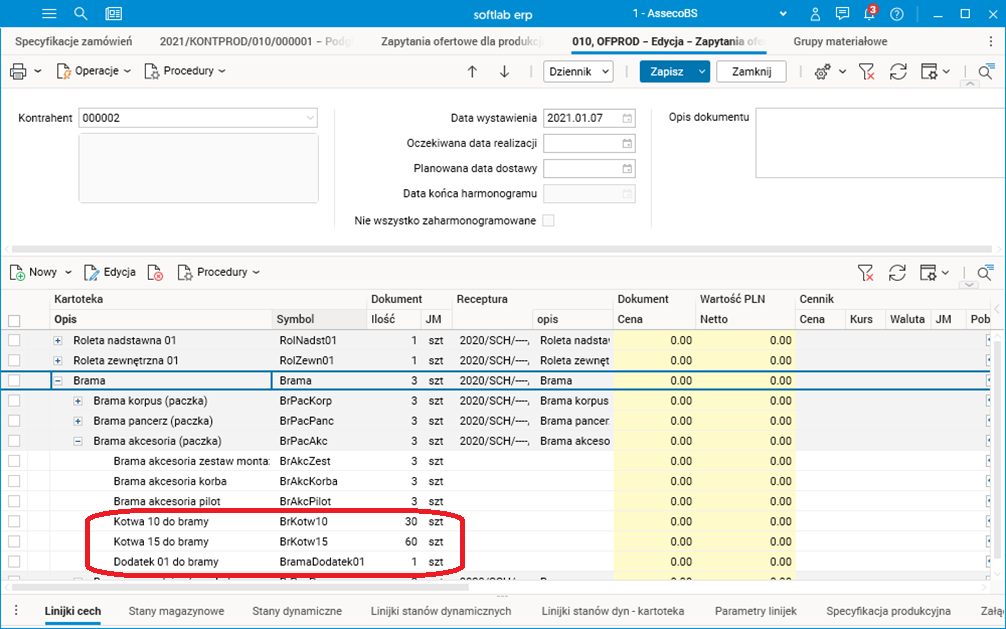1006x629 pixels.
Task: Collapse the Brama node
Action: (x=58, y=381)
